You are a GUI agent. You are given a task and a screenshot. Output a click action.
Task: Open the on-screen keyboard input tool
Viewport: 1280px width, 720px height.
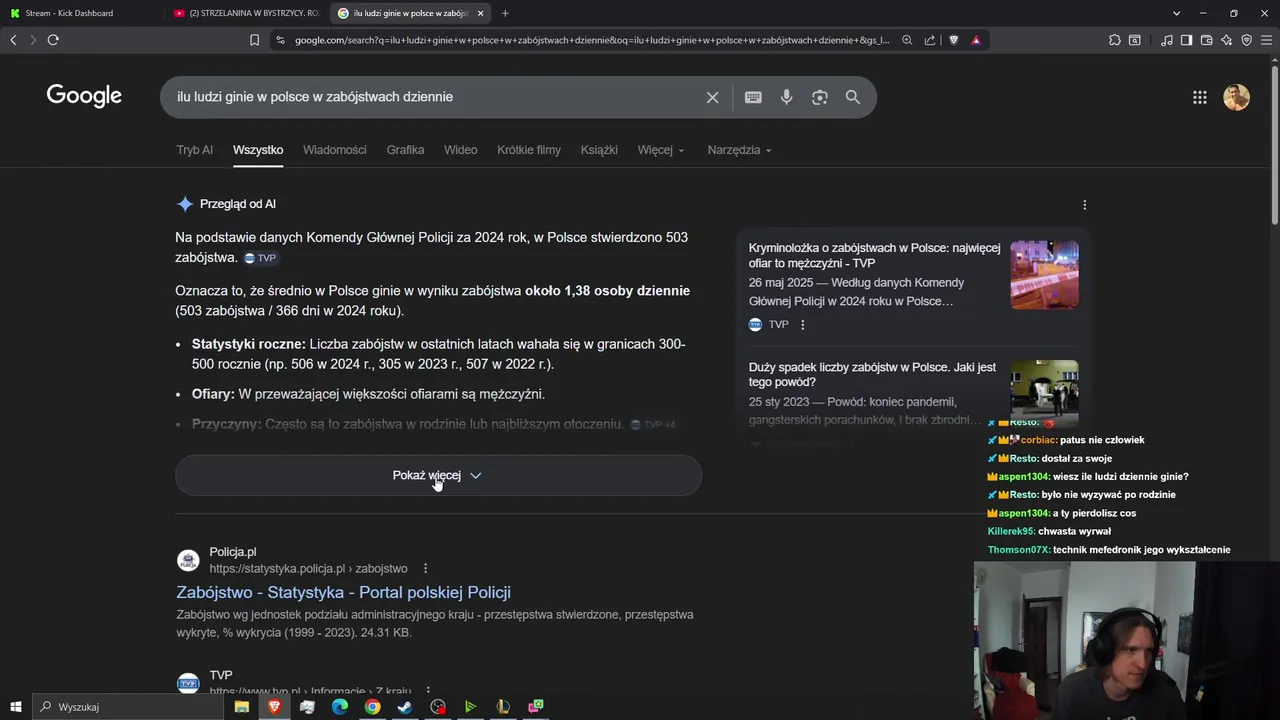click(x=753, y=97)
